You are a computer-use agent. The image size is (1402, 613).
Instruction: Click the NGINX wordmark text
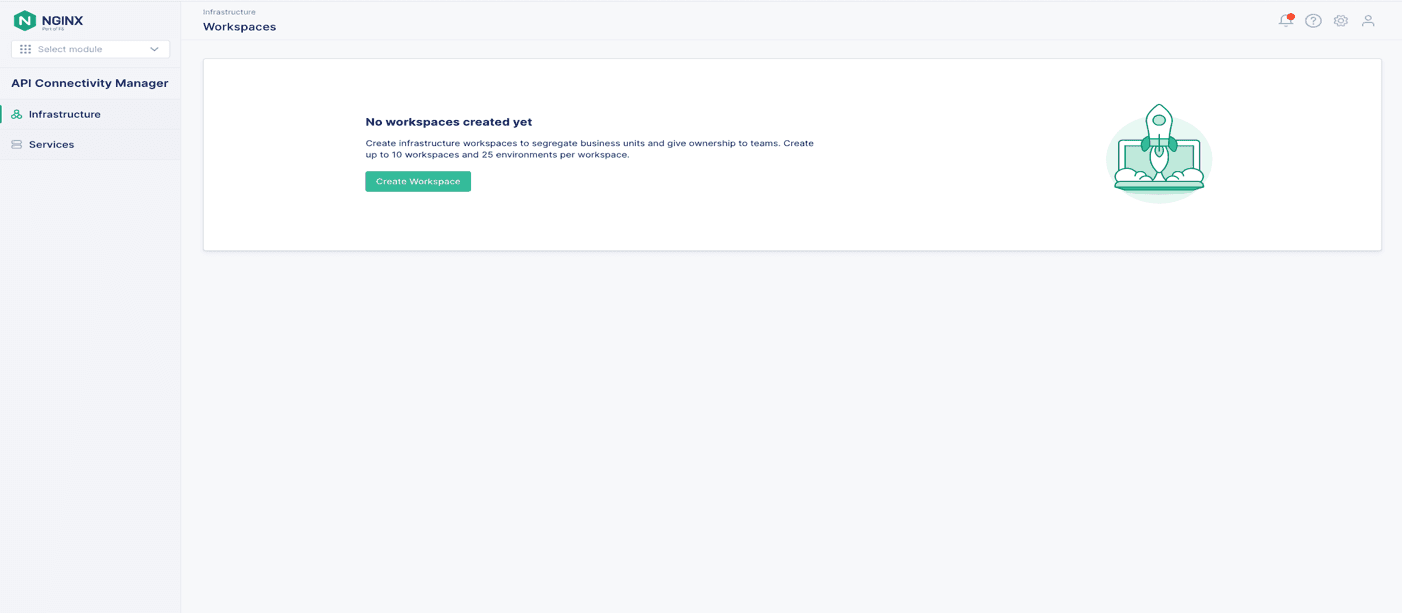[x=62, y=20]
